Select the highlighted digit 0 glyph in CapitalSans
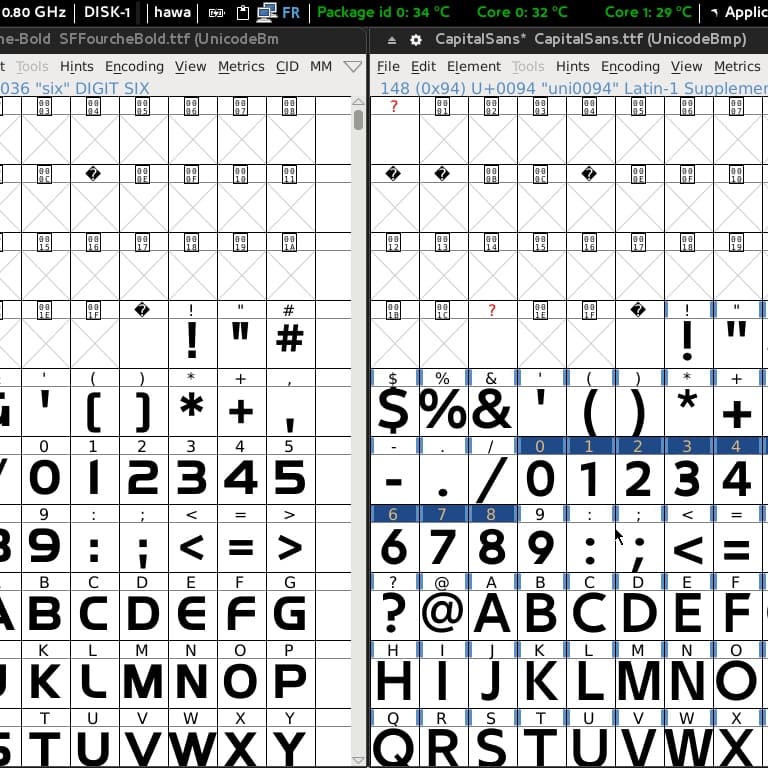The width and height of the screenshot is (768, 768). tap(541, 480)
